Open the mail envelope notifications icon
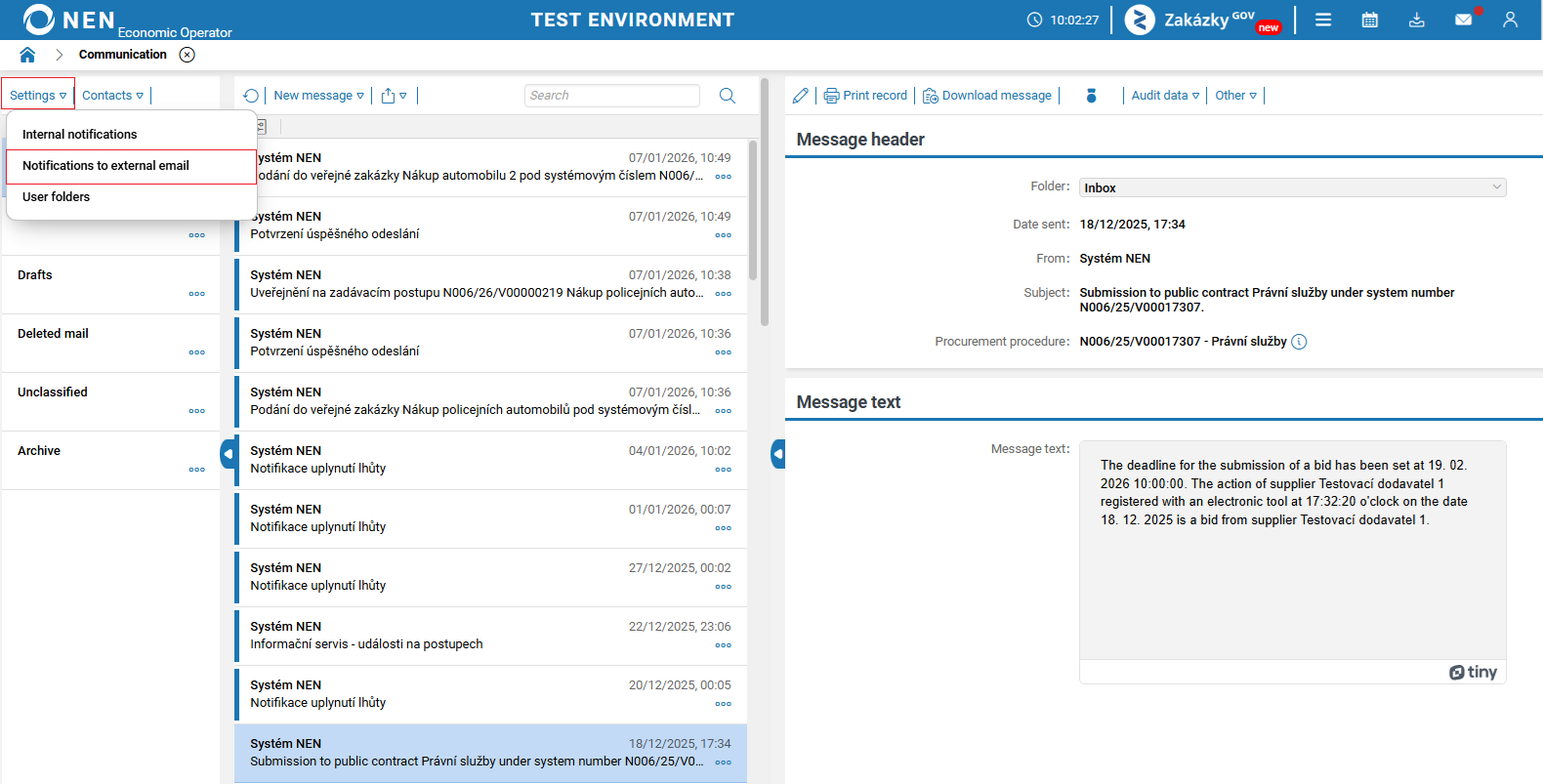Viewport: 1543px width, 784px height. click(x=1464, y=20)
